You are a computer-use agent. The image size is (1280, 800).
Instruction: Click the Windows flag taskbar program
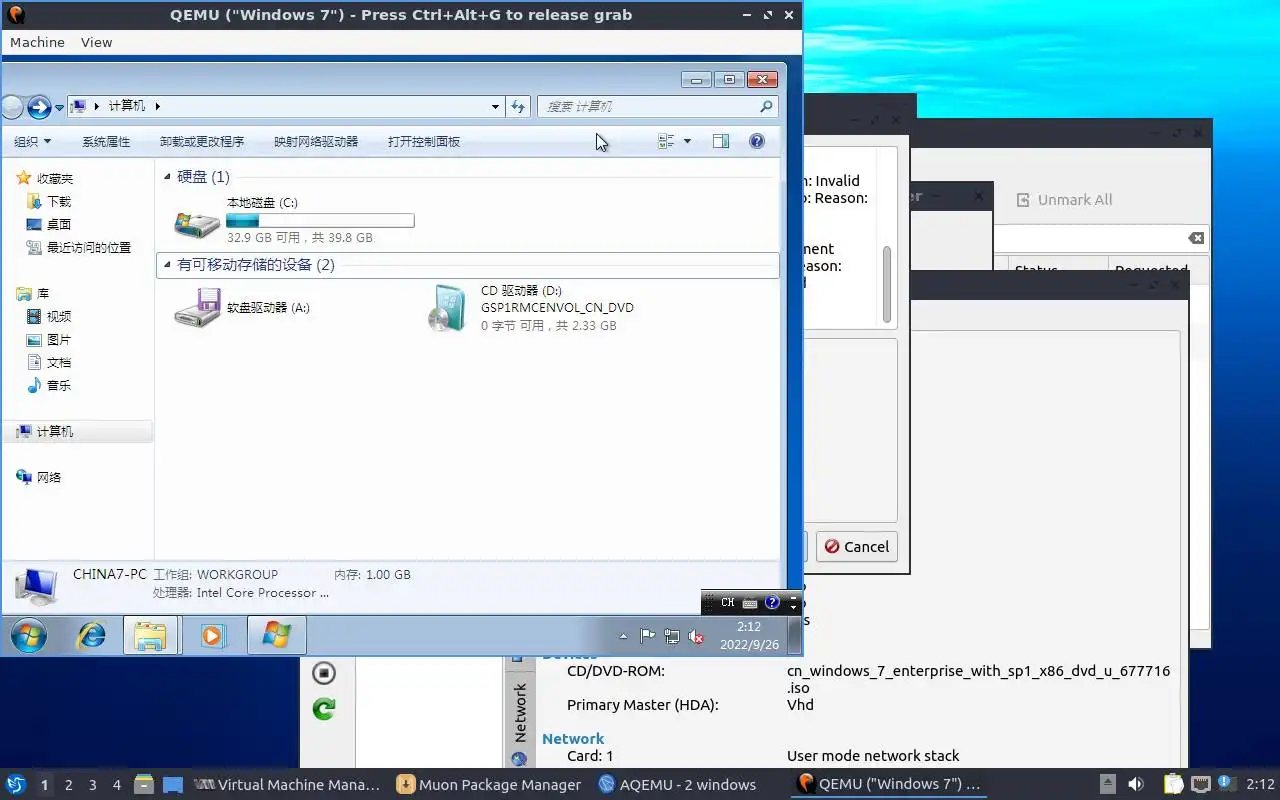276,635
